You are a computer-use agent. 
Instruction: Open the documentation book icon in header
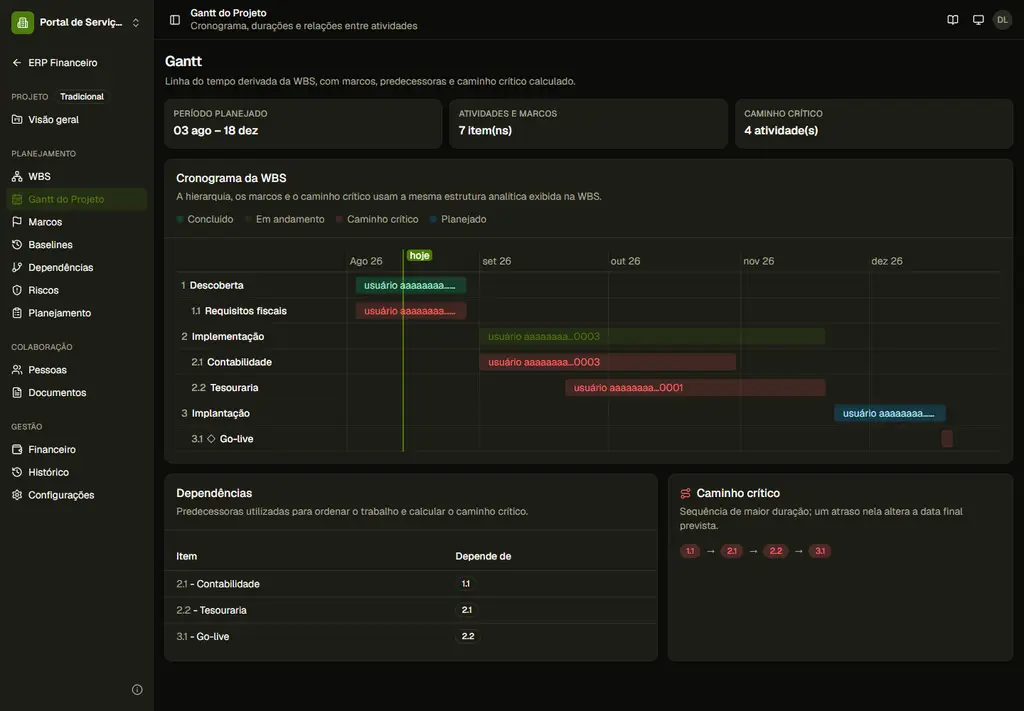click(953, 20)
